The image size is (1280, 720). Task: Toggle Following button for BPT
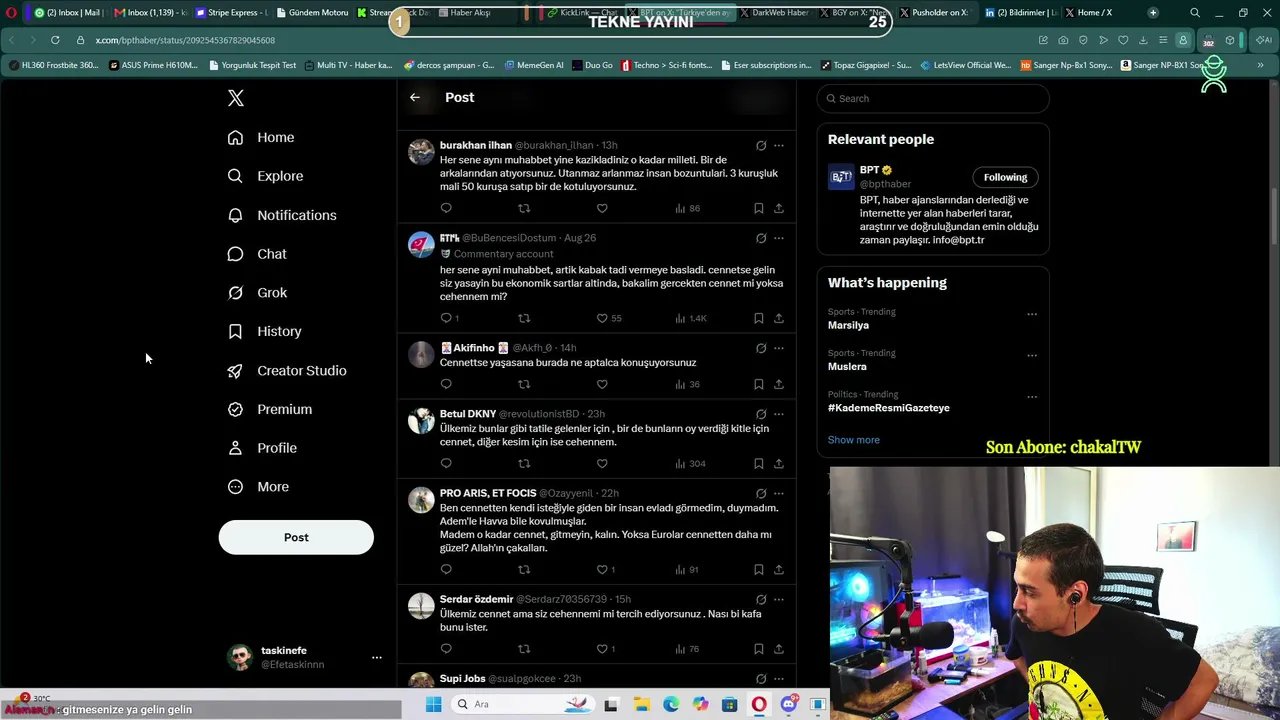[1005, 177]
